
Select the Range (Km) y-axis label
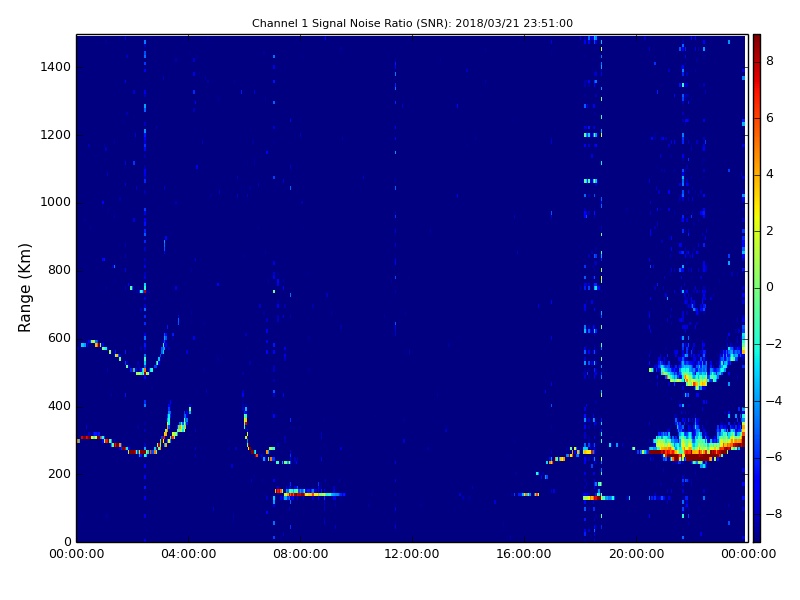[x=24, y=288]
